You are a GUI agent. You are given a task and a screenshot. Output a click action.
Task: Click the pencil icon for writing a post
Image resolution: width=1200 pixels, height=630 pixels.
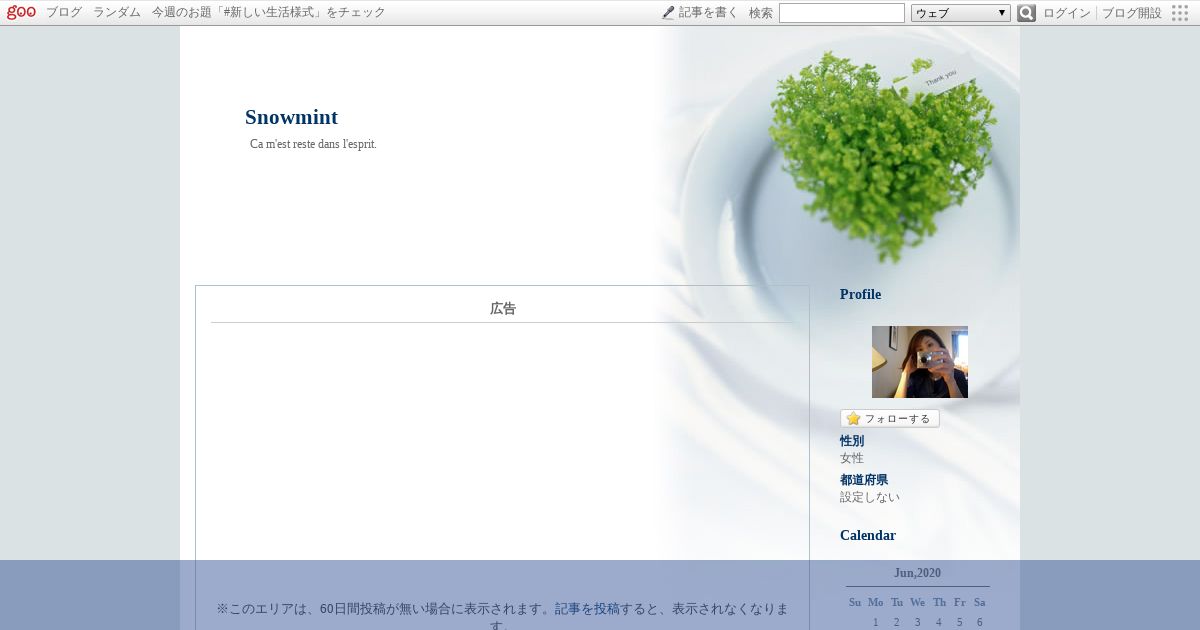(x=668, y=13)
